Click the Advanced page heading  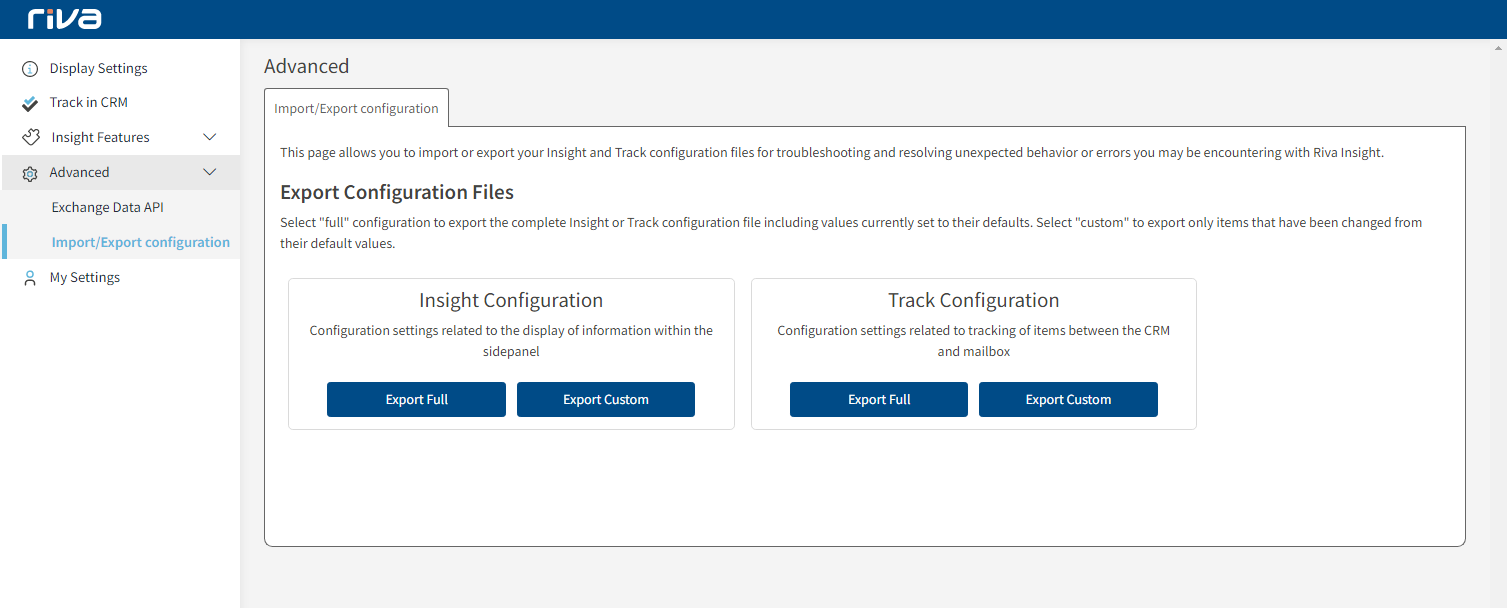point(307,66)
